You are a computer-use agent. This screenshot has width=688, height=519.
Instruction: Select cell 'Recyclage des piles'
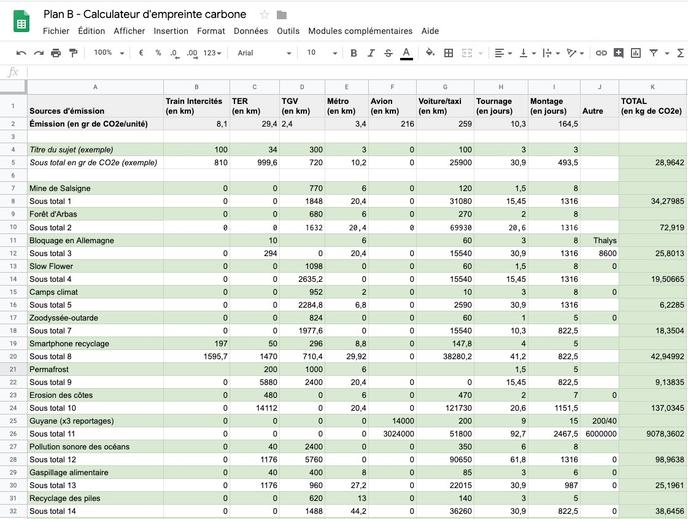coord(95,498)
